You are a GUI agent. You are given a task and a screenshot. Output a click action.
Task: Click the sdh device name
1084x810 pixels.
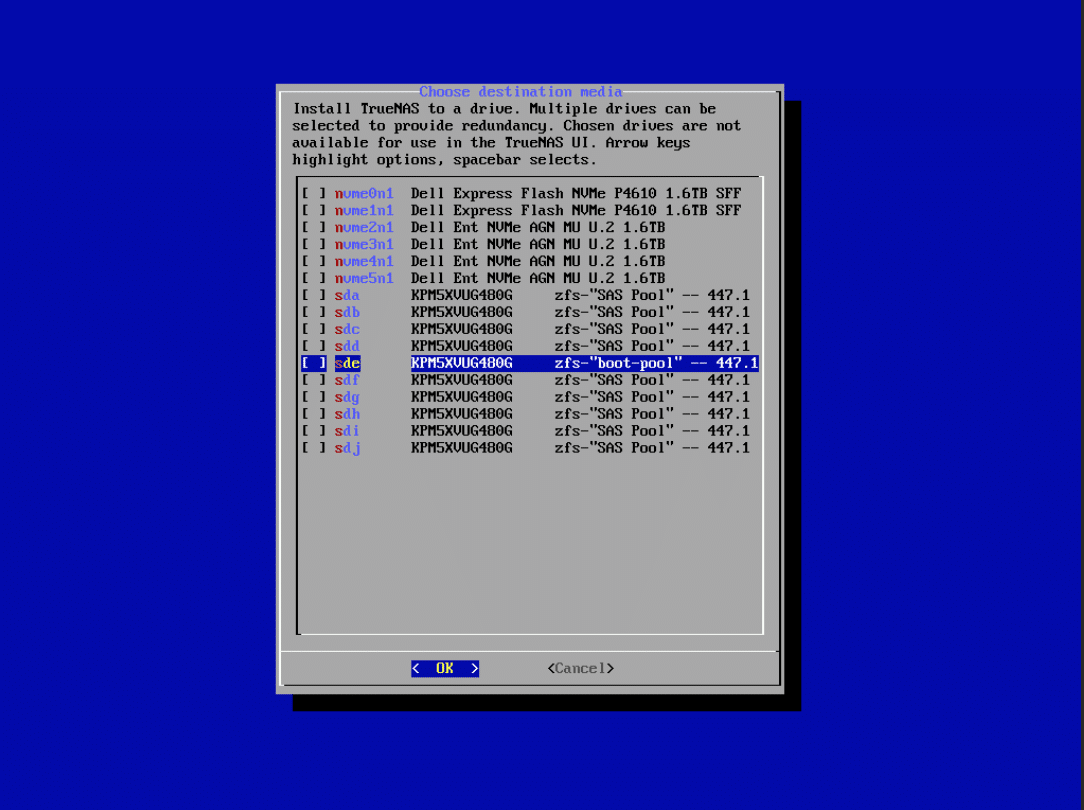tap(347, 413)
